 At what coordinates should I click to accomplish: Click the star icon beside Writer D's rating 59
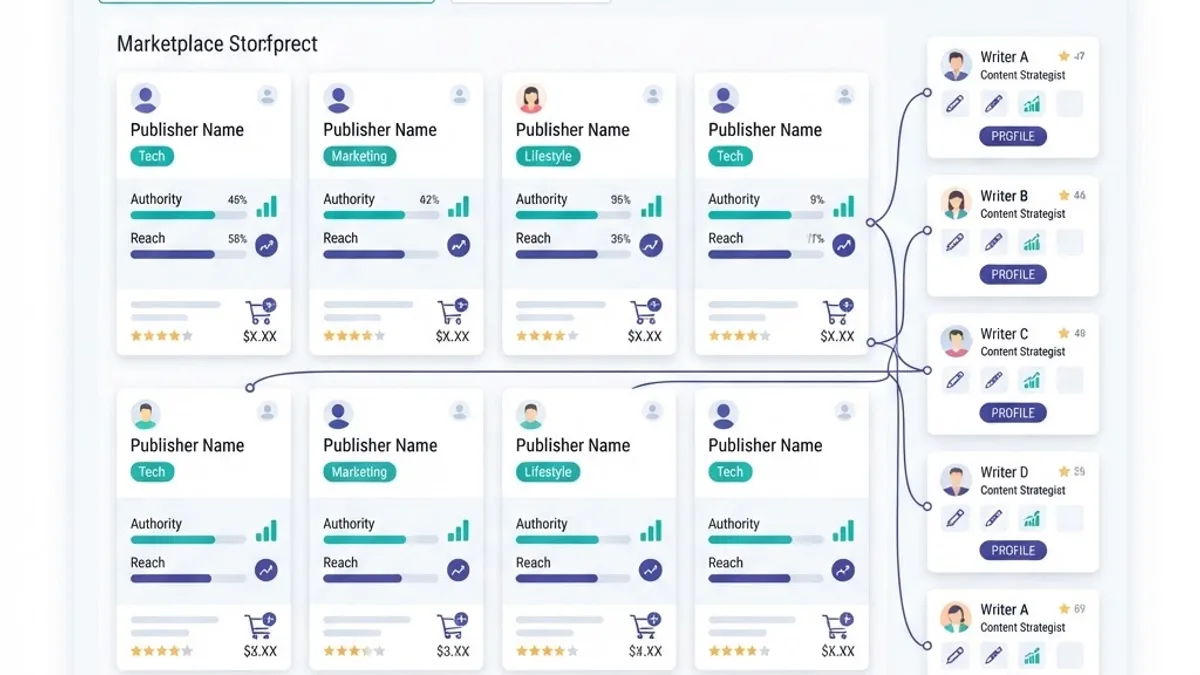(1064, 471)
